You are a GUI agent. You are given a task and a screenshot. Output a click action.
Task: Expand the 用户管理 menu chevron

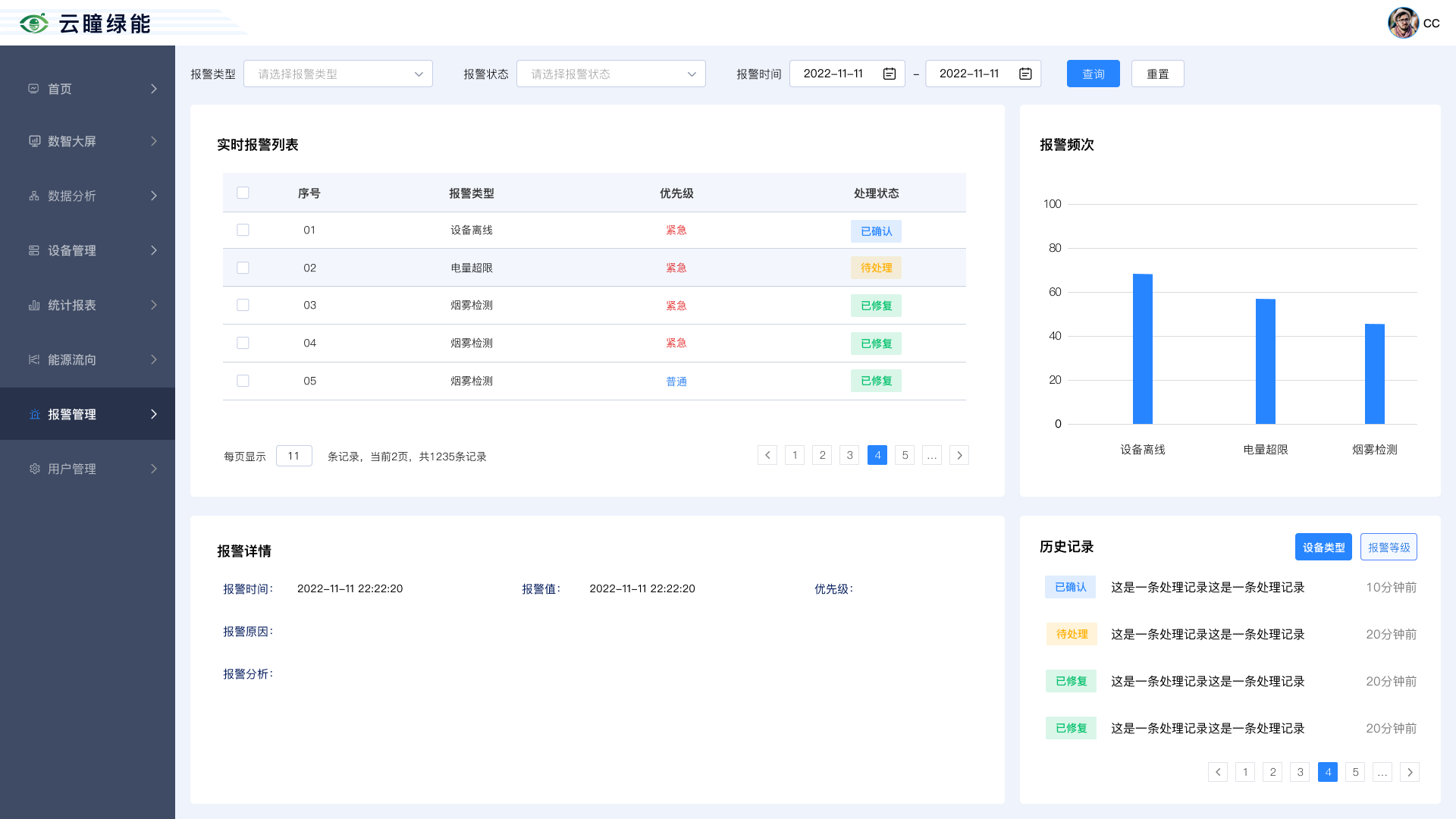pos(154,469)
